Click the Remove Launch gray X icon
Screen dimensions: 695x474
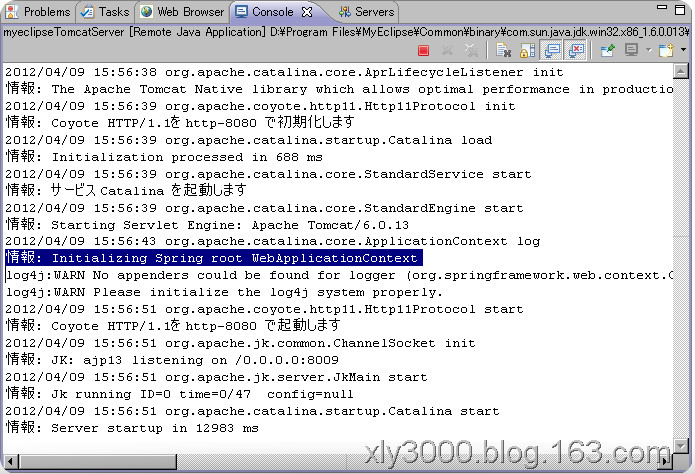coord(447,51)
